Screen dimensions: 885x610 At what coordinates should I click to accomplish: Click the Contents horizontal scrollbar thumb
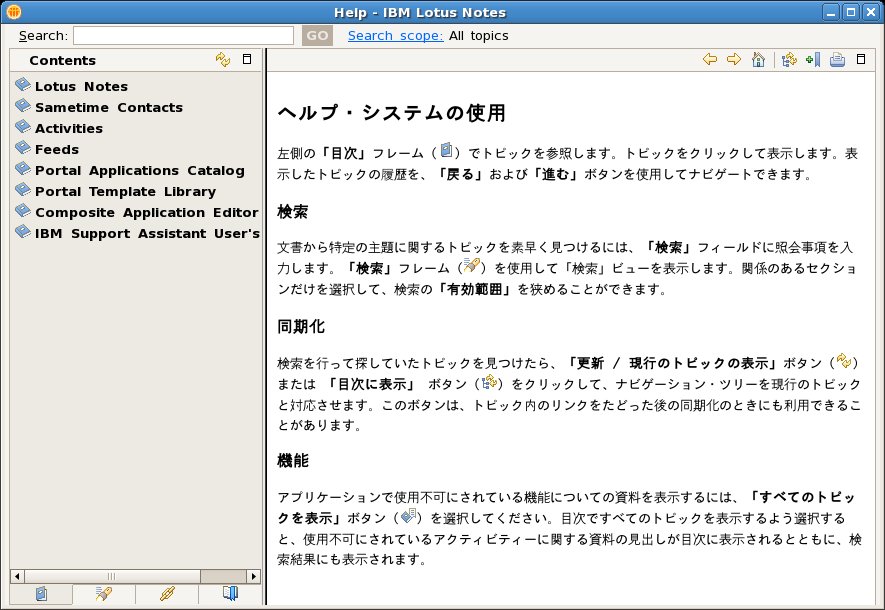[x=112, y=576]
